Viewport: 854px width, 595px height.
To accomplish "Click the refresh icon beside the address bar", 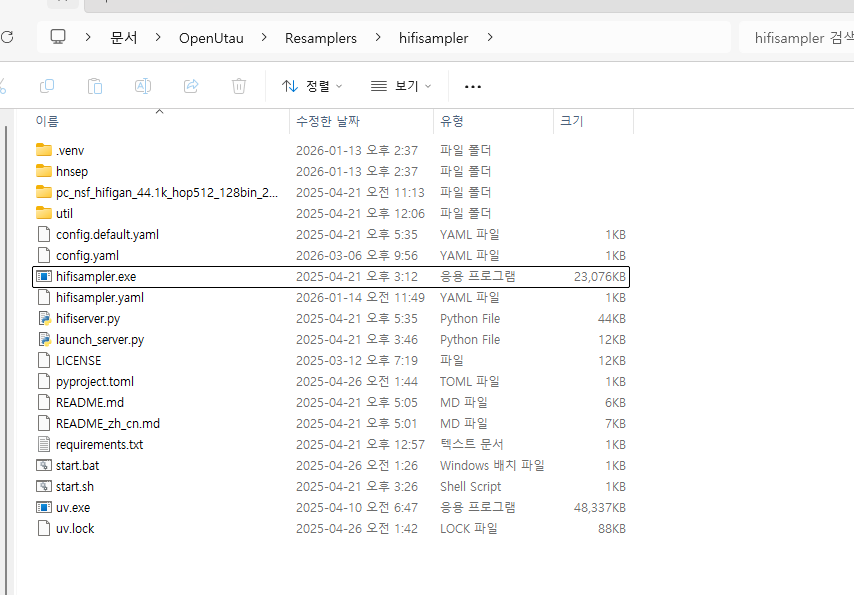I will [x=7, y=37].
